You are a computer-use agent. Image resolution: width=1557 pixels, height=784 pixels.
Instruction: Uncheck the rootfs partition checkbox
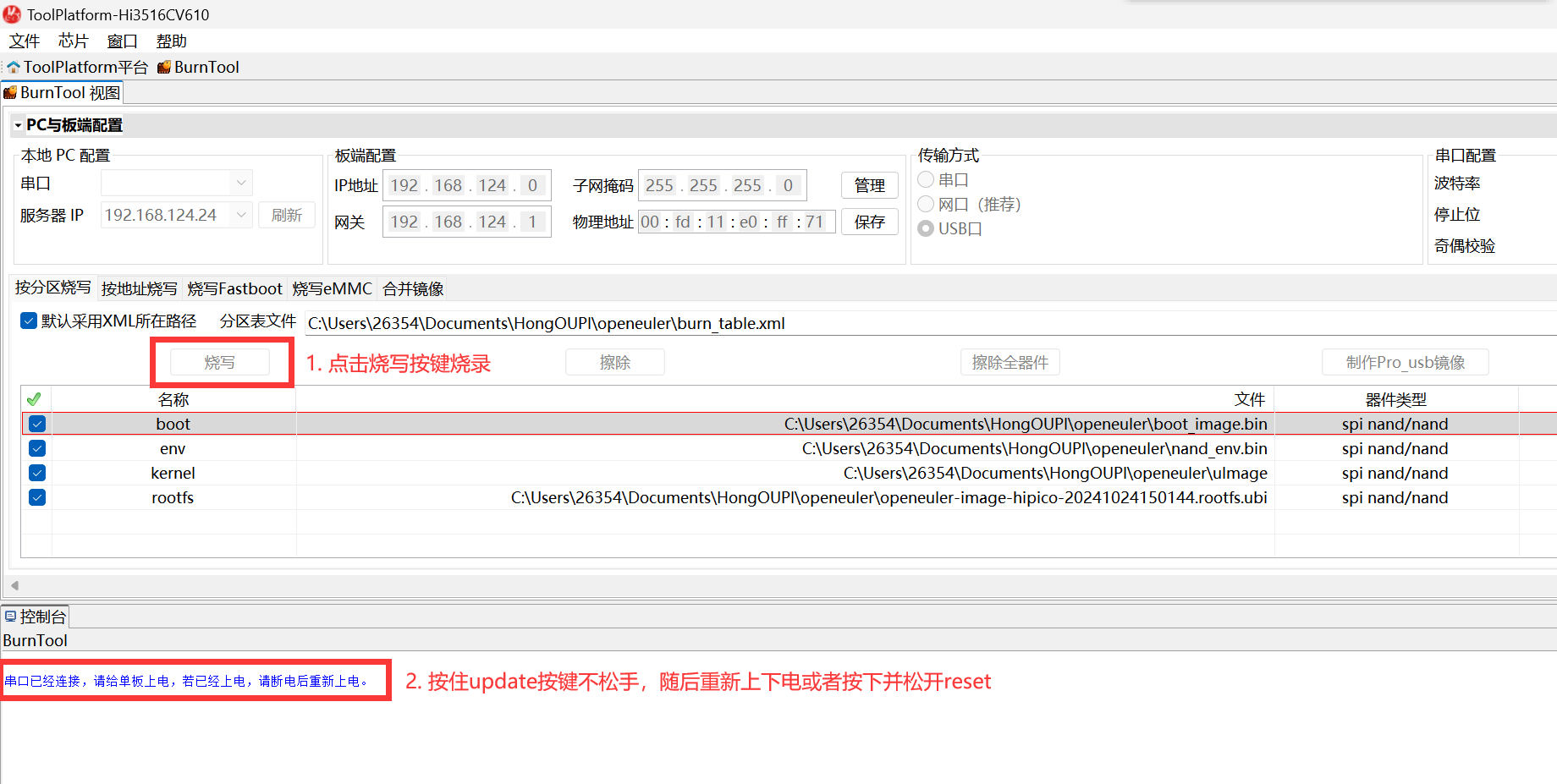pyautogui.click(x=37, y=497)
